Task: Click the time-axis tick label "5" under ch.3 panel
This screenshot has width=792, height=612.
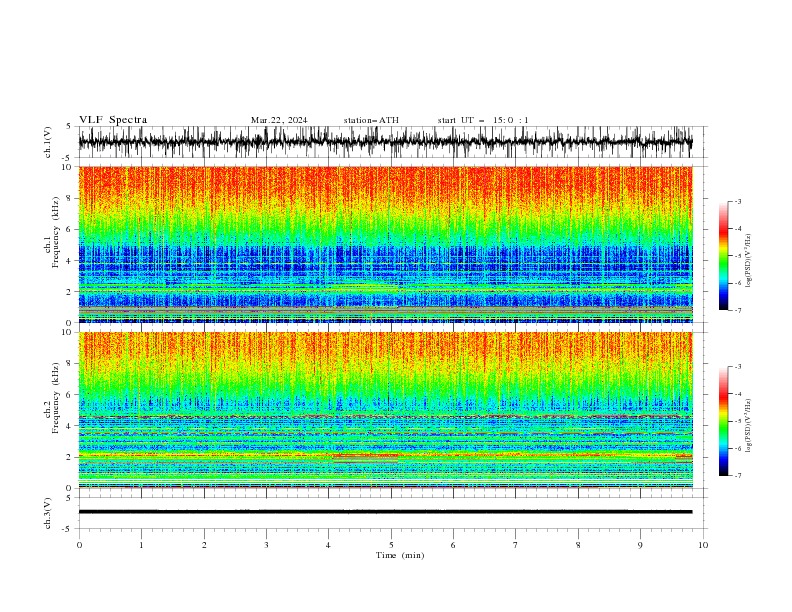Action: point(391,545)
